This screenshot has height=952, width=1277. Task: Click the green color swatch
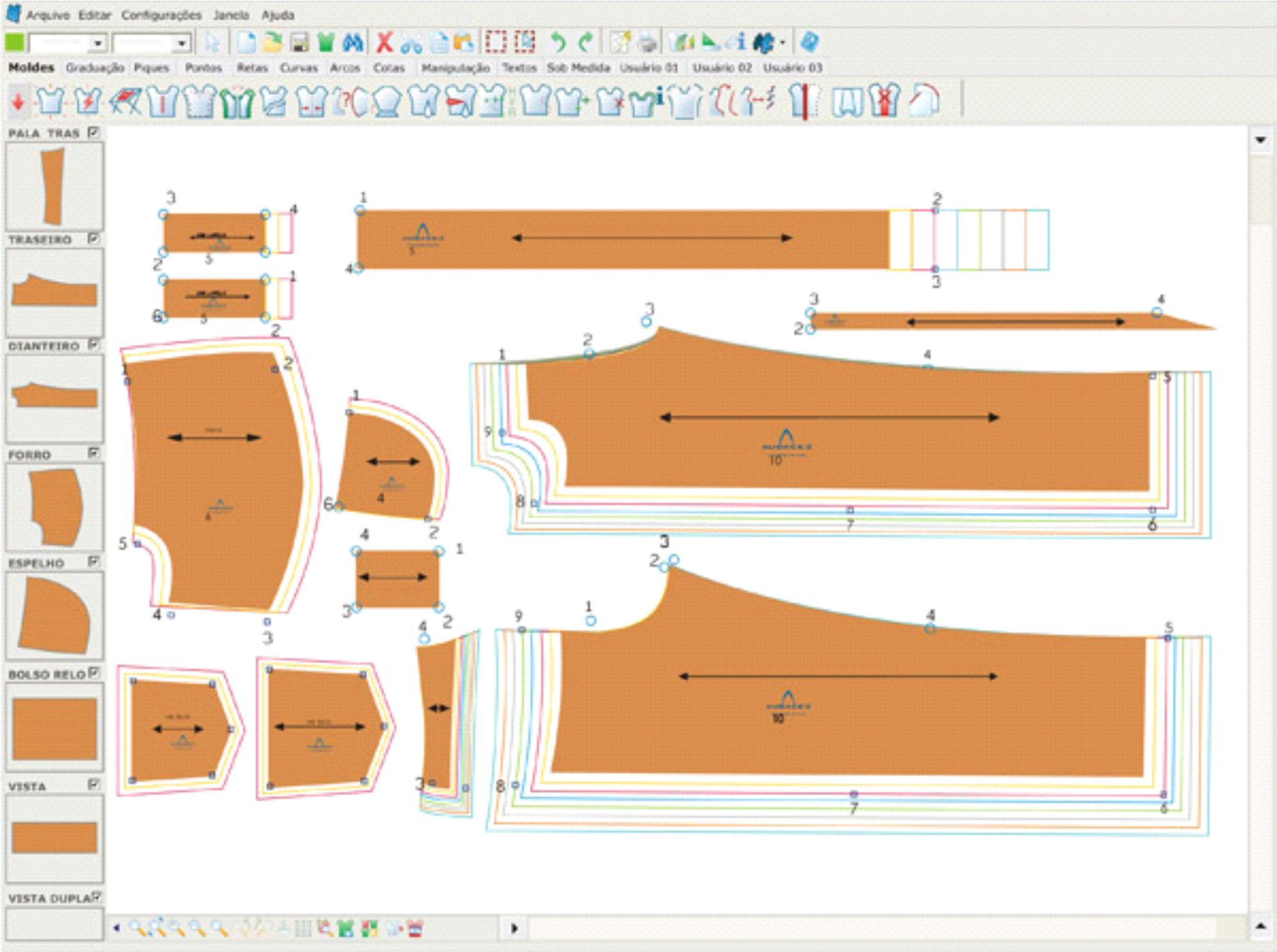click(x=15, y=43)
